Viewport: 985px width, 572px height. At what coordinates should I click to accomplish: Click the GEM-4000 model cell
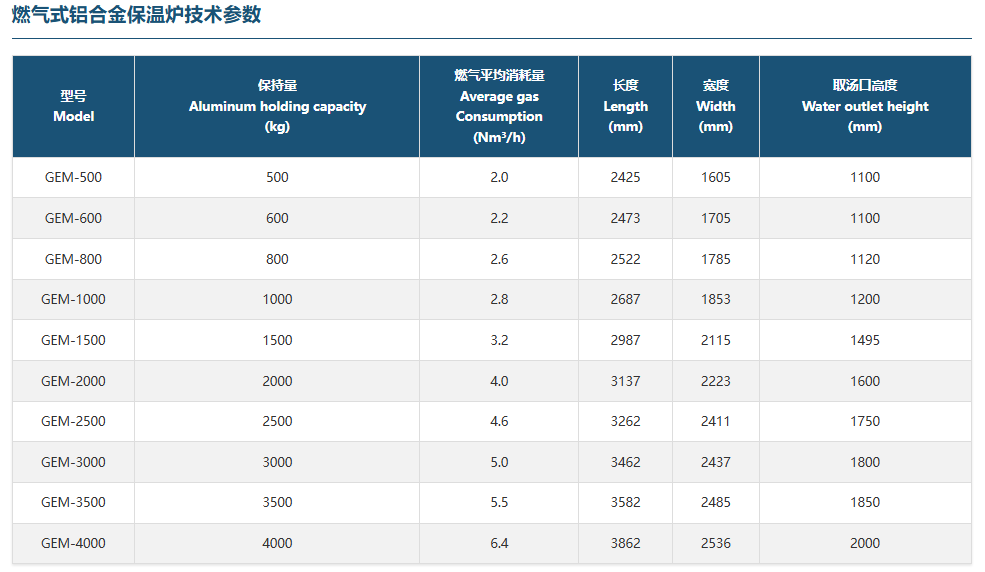73,543
